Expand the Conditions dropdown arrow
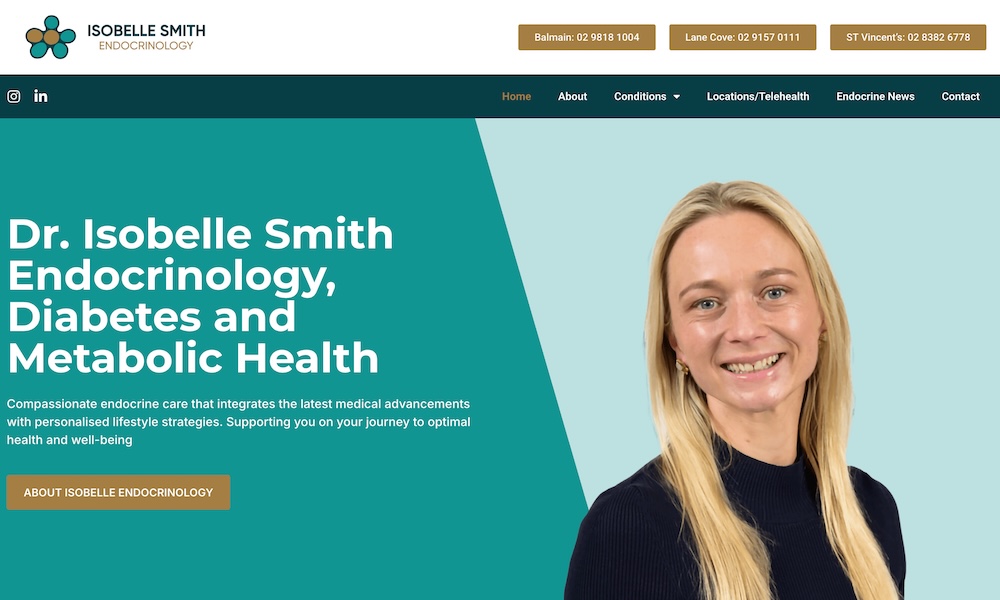The width and height of the screenshot is (1000, 600). coord(677,97)
